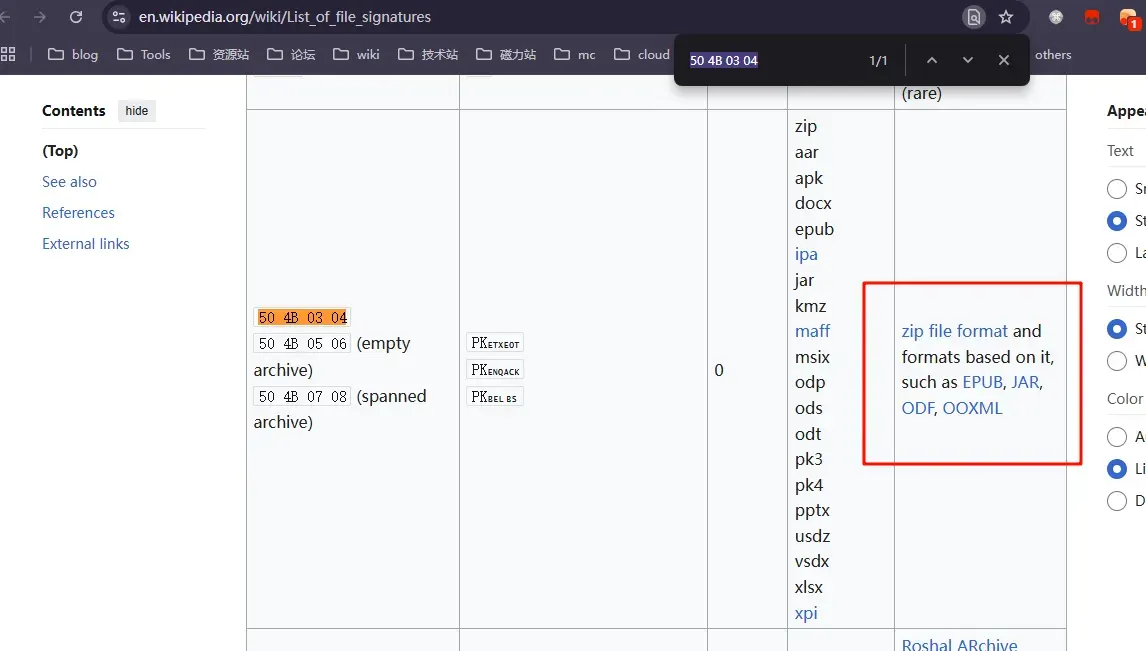Close the find bar
Screen dimensions: 1146x651
pos(1003,61)
